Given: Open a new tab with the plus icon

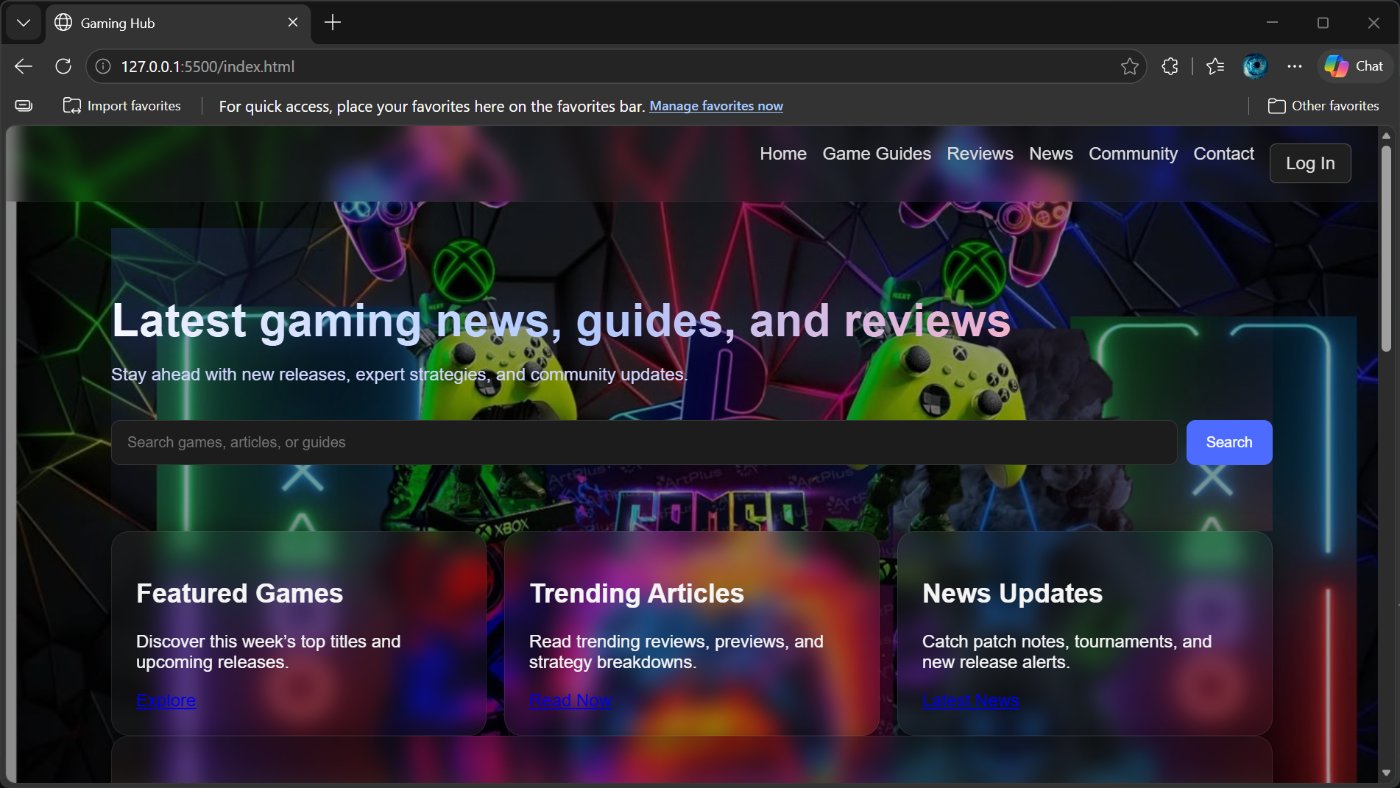Looking at the screenshot, I should tap(333, 22).
